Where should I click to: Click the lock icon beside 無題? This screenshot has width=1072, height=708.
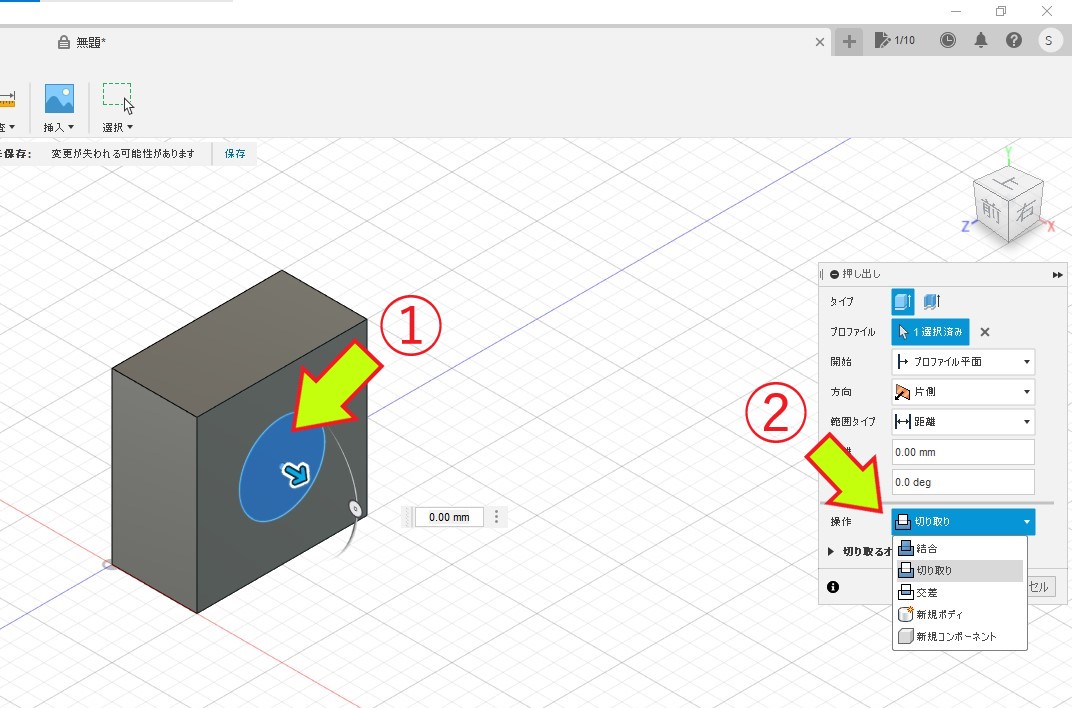[64, 42]
